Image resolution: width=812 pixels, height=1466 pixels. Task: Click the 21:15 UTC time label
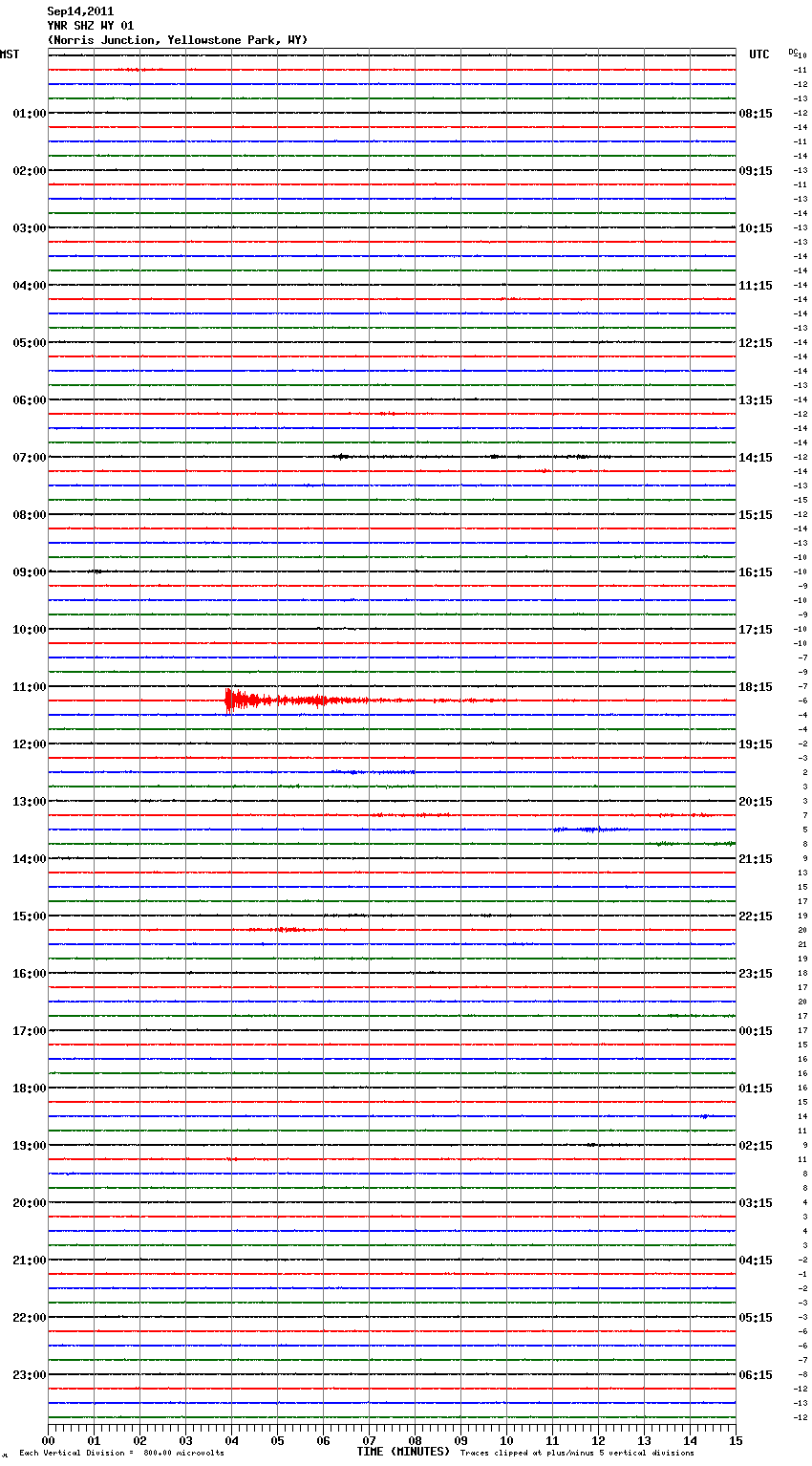click(756, 859)
